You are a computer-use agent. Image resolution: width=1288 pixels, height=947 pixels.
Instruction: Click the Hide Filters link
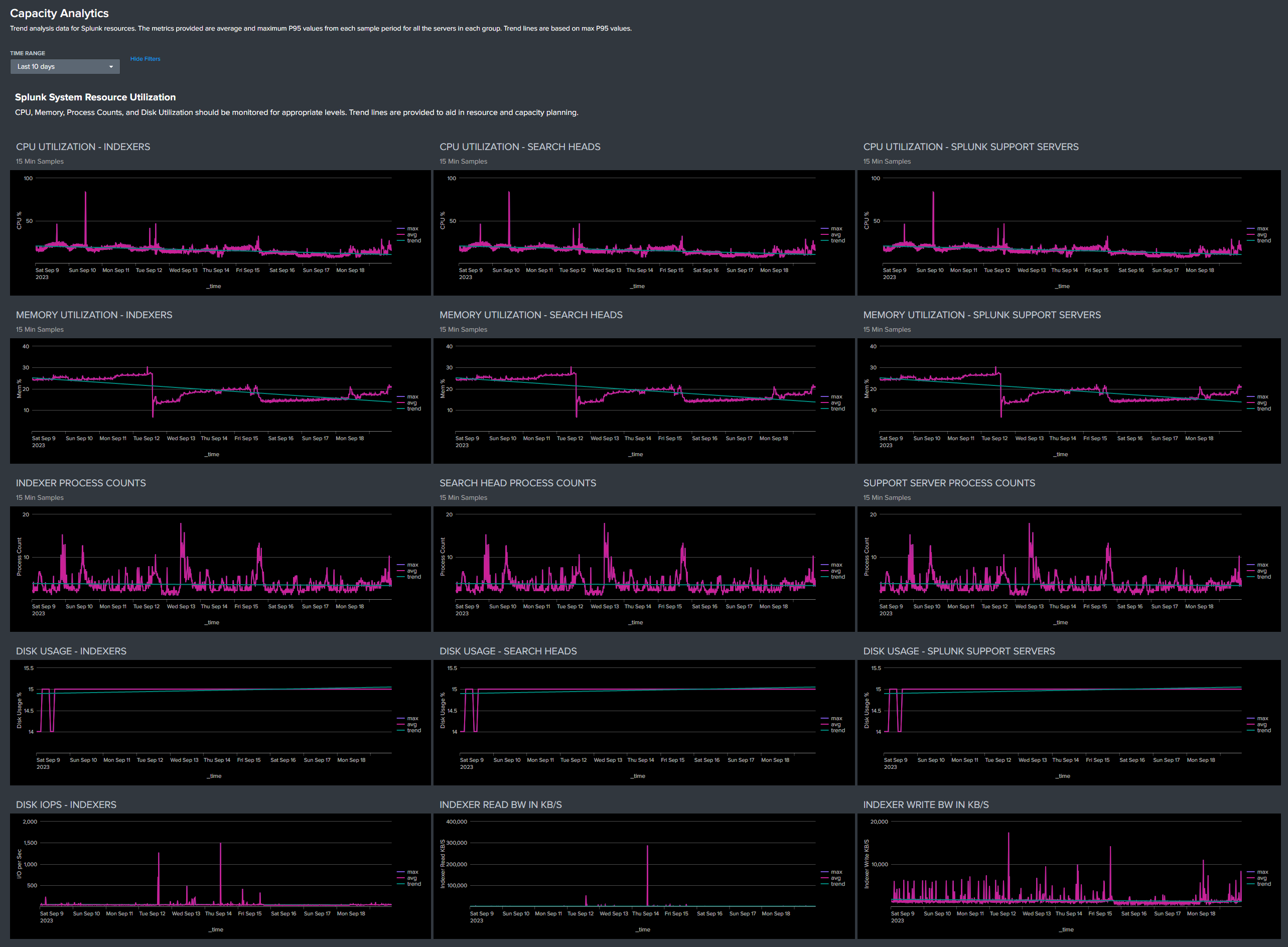point(145,59)
